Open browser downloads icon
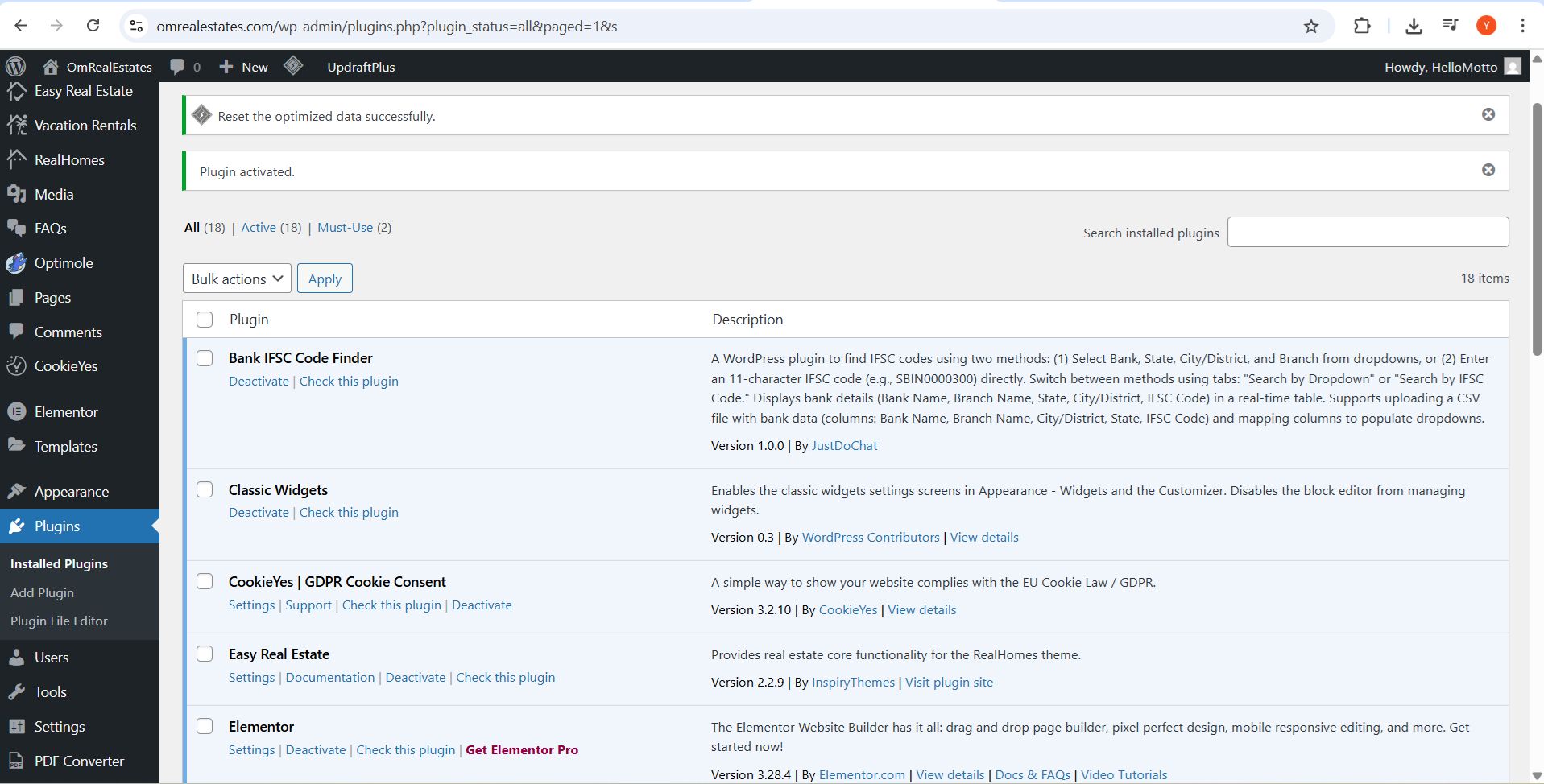The image size is (1544, 784). point(1414,27)
